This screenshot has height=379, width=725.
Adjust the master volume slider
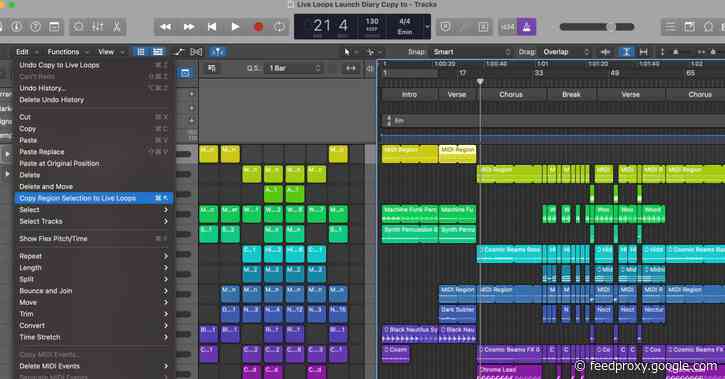pos(597,27)
